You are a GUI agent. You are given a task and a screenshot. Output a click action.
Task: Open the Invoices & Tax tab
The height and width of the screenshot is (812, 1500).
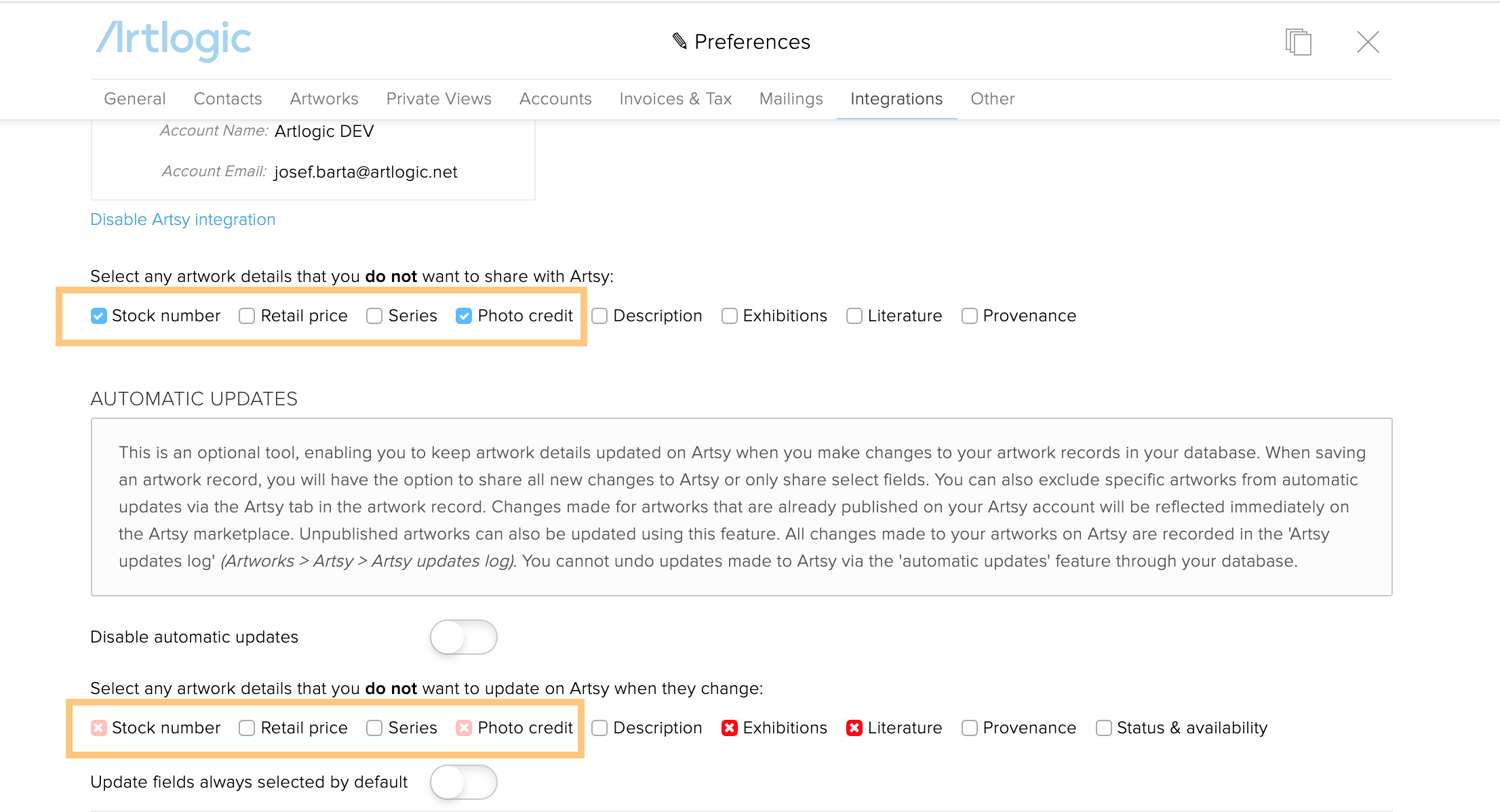pos(675,99)
